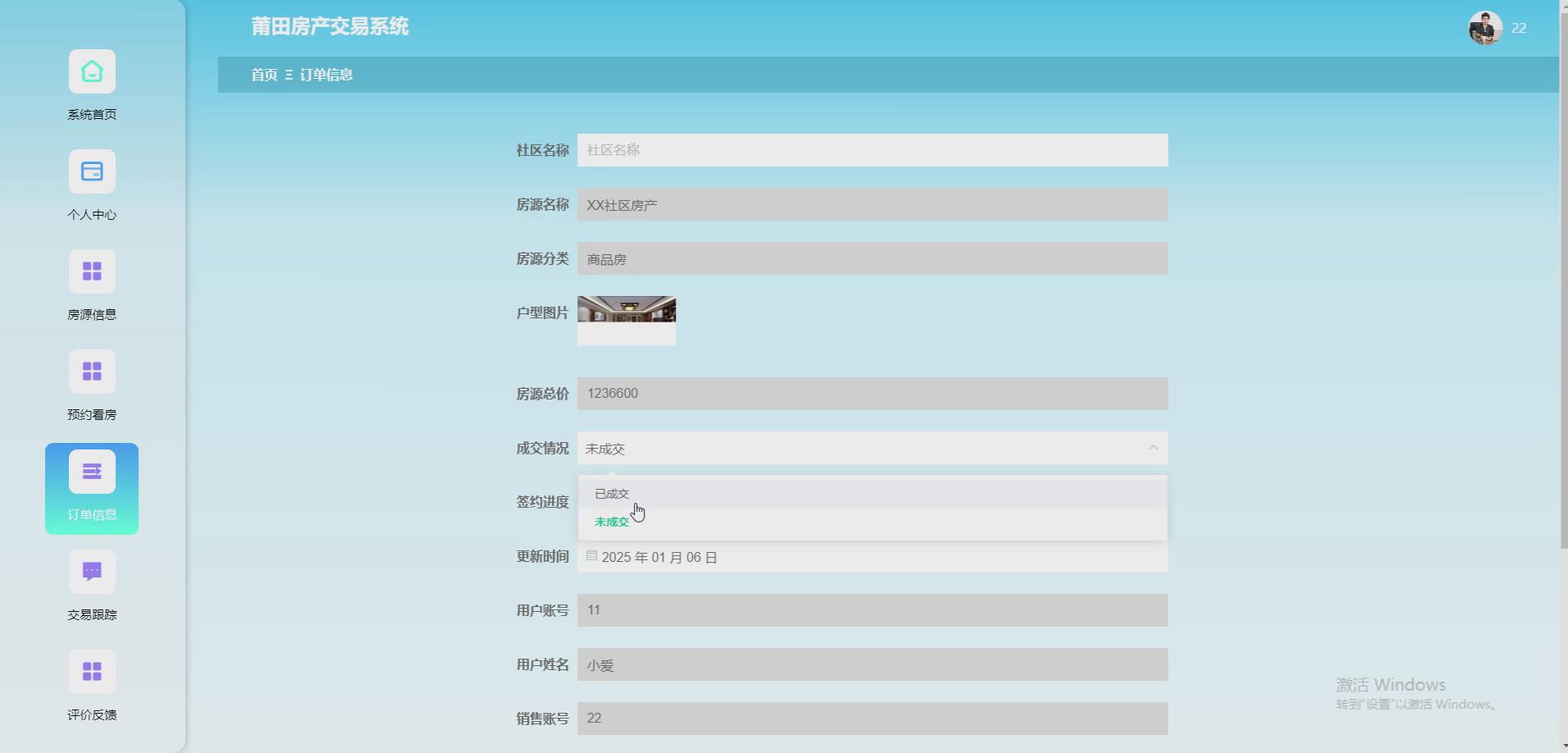Click the calendar icon in 更新时间
Image resolution: width=1568 pixels, height=753 pixels.
click(591, 556)
